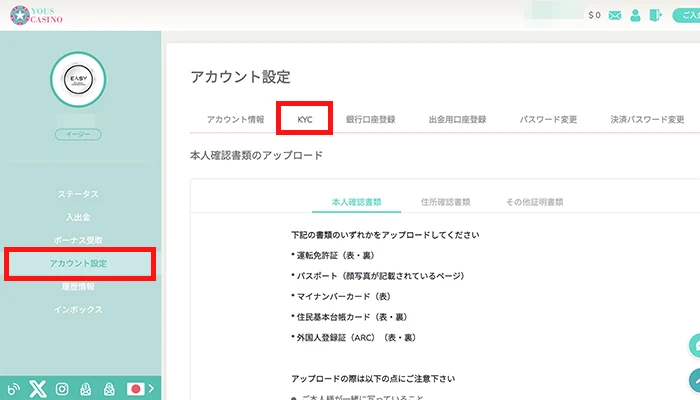Select the 本人確認書類 sub-tab
Viewport: 700px width, 400px height.
[356, 202]
